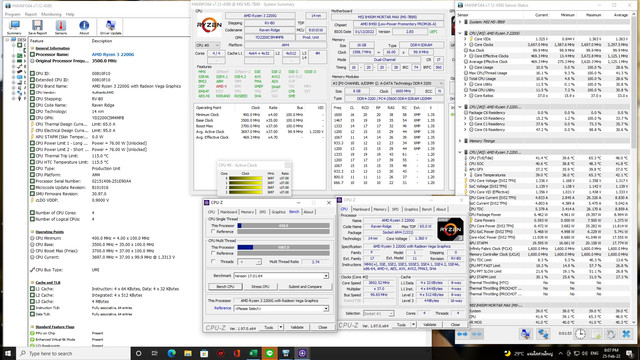
Task: Open the Reference processor Please Select dropdown
Action: 281,309
